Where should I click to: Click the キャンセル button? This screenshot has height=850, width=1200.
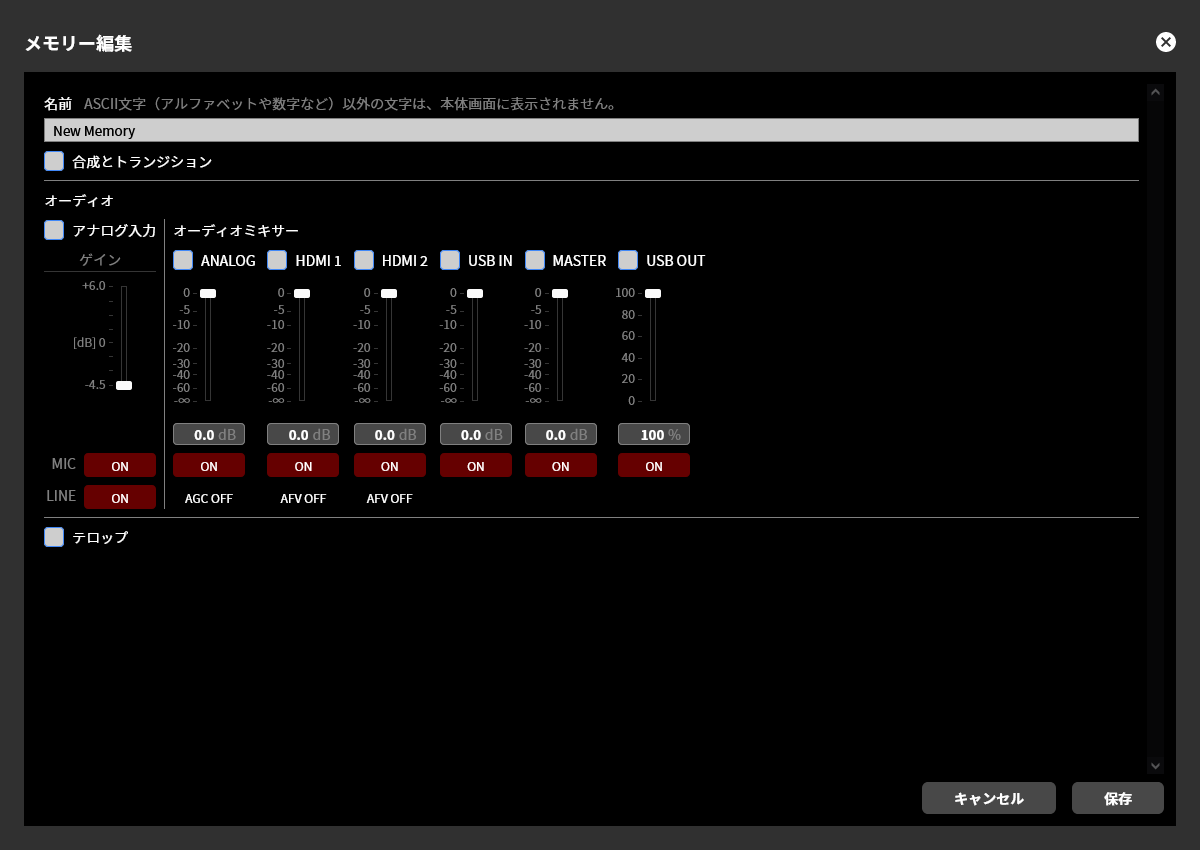click(989, 798)
